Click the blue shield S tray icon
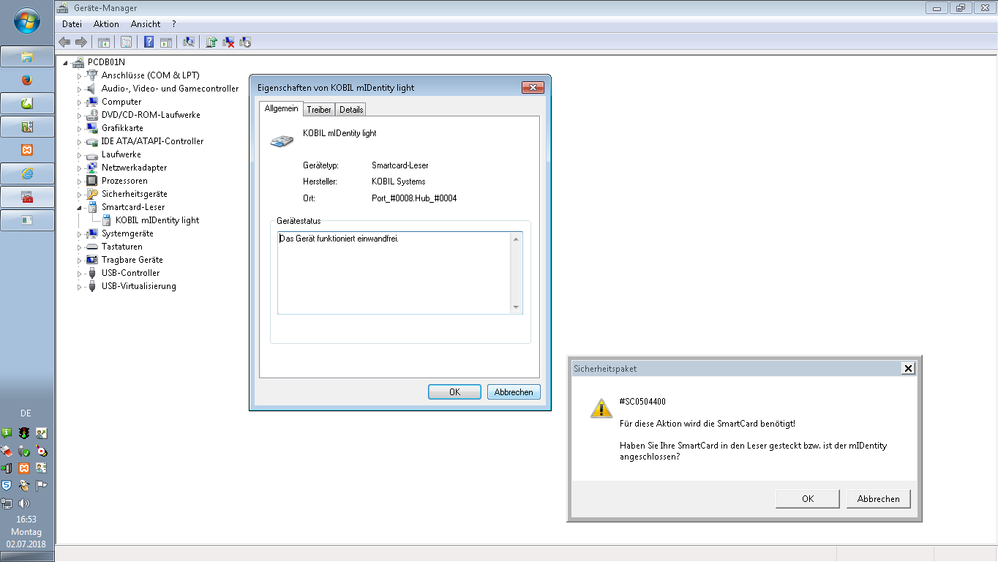 point(6,486)
